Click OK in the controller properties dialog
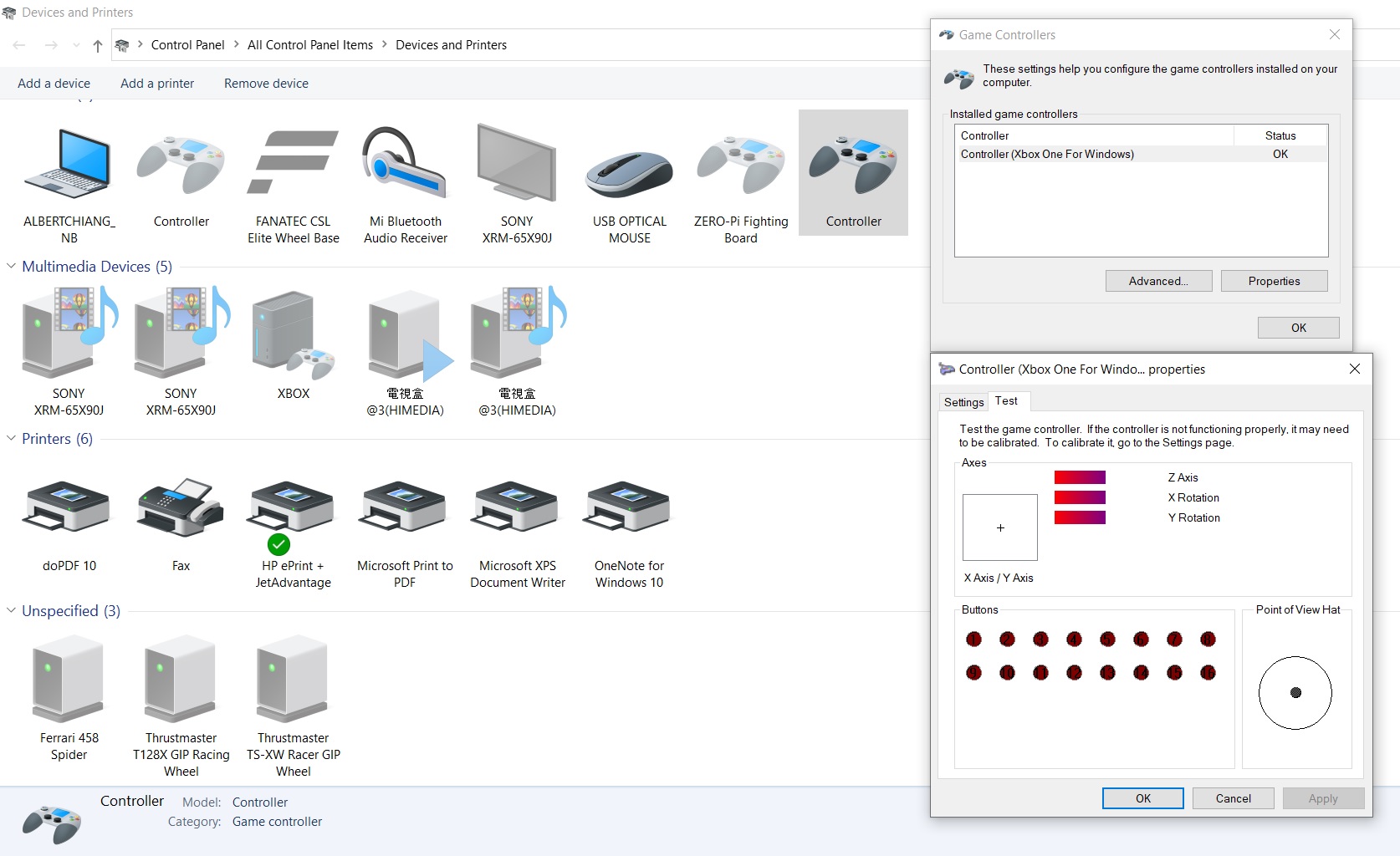 pyautogui.click(x=1142, y=798)
